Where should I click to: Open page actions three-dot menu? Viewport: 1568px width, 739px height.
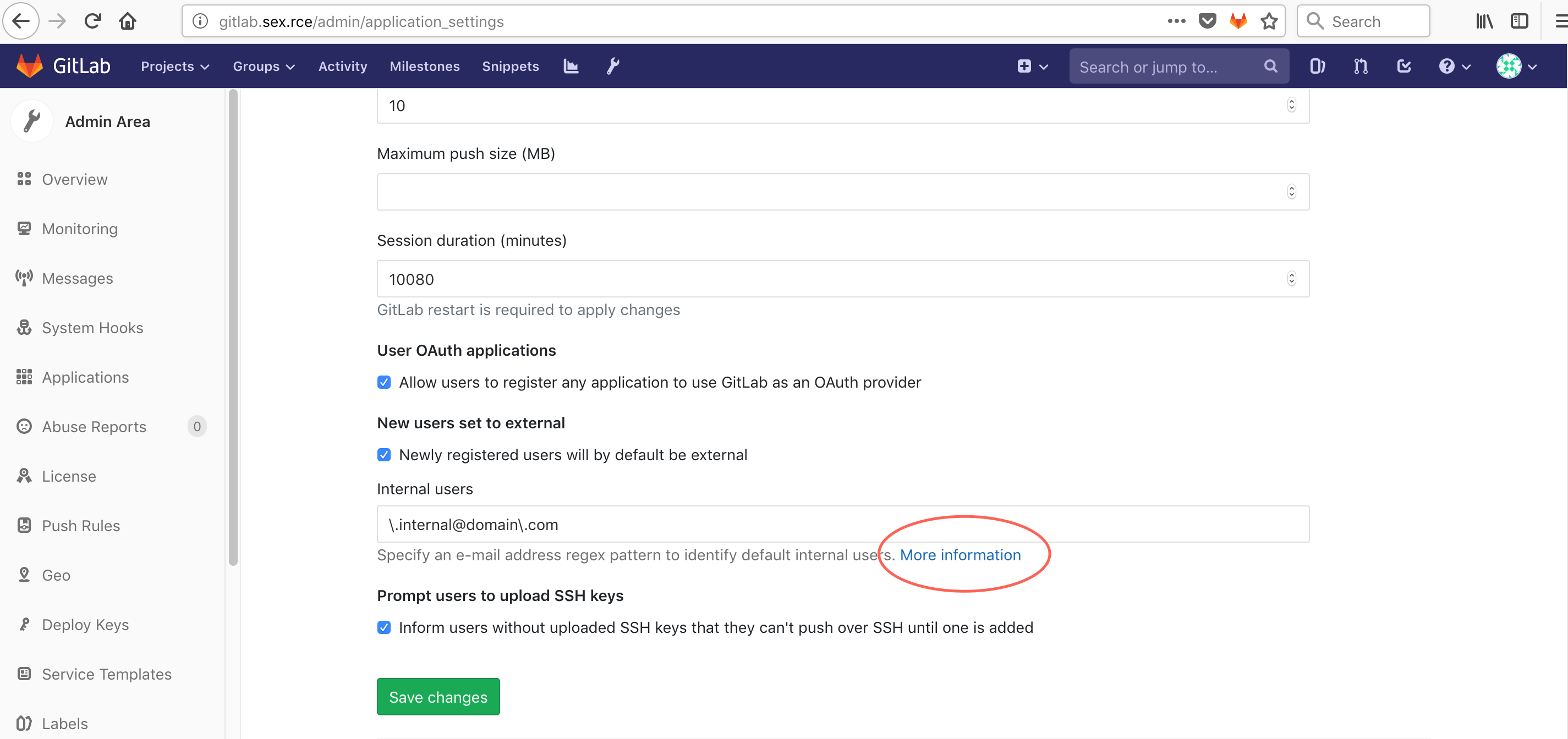[1176, 21]
